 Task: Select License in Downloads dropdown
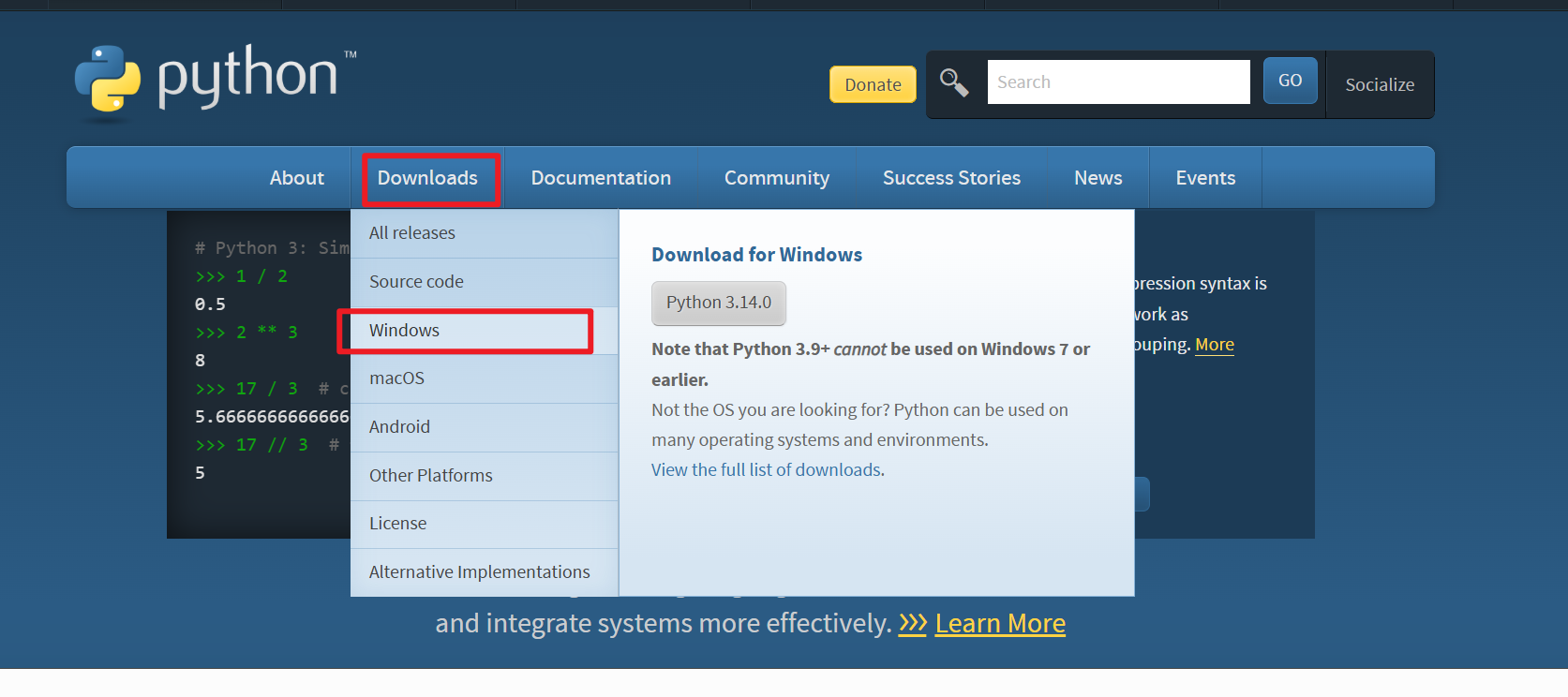[x=485, y=524]
